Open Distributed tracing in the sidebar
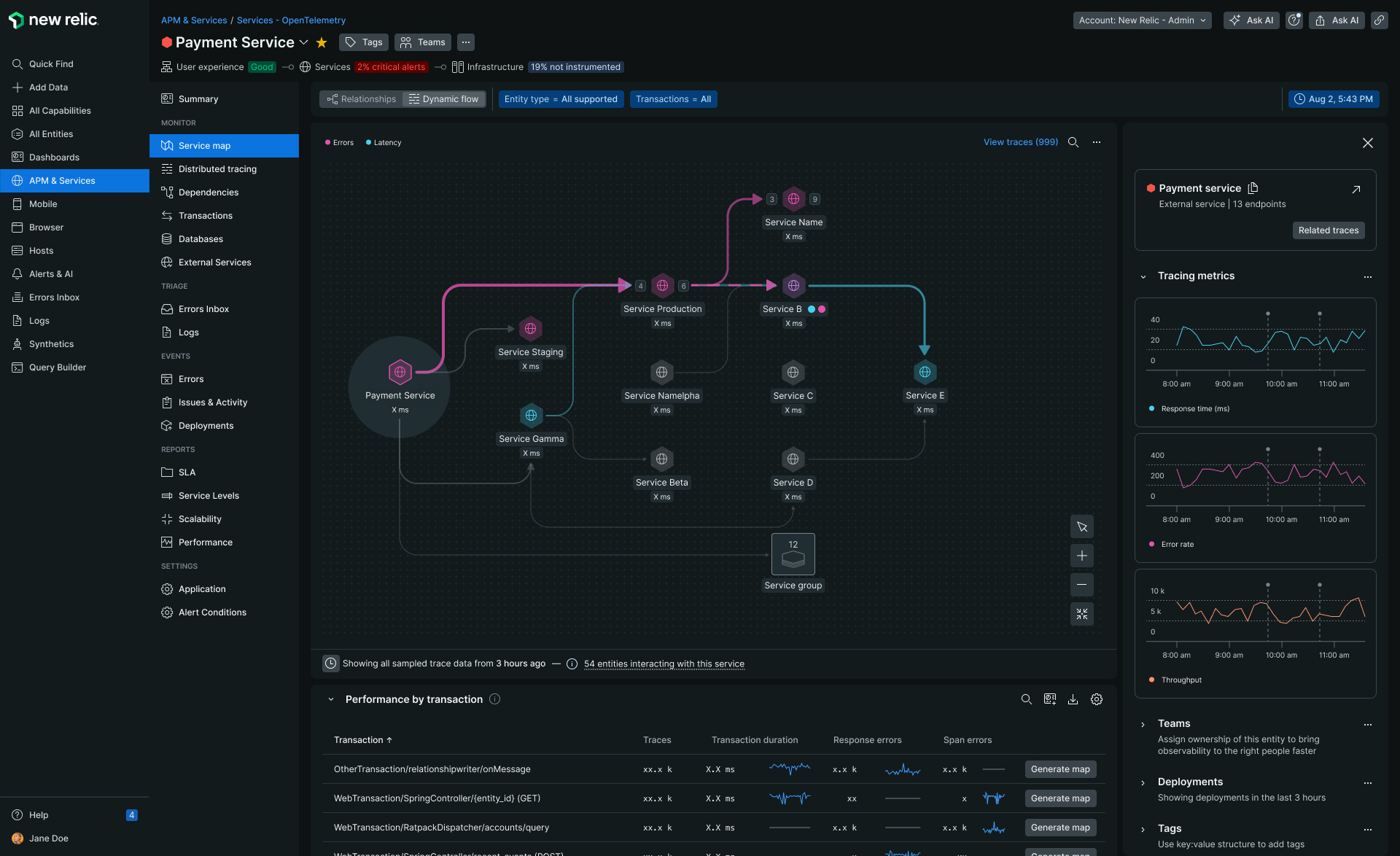Screen dimensions: 1400x856 click(x=224, y=169)
